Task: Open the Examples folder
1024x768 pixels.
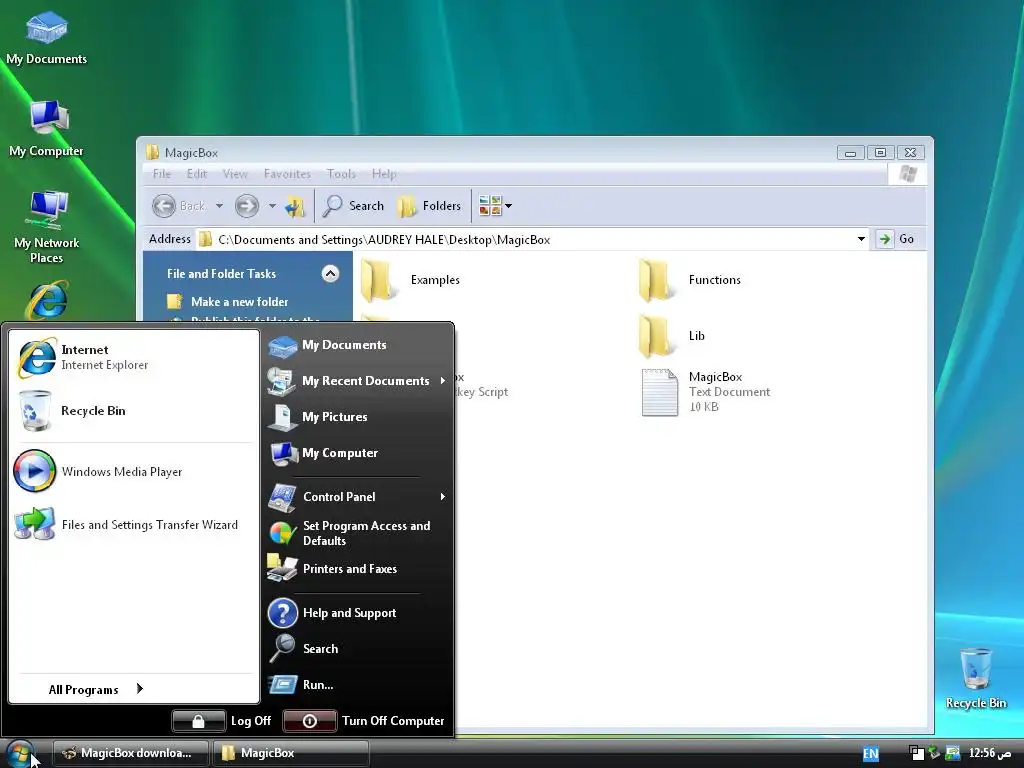Action: pyautogui.click(x=411, y=280)
